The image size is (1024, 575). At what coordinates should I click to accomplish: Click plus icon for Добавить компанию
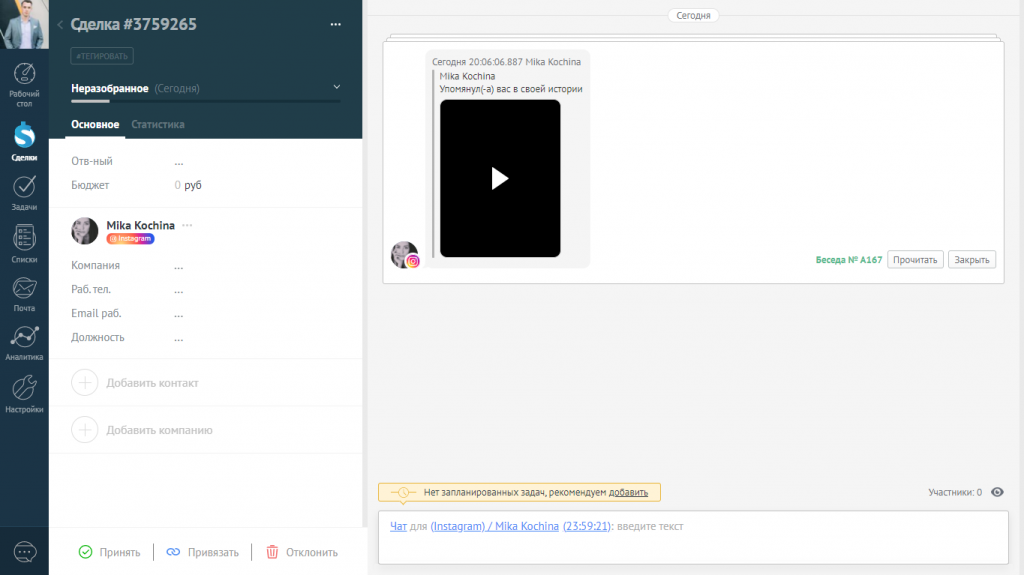(84, 430)
